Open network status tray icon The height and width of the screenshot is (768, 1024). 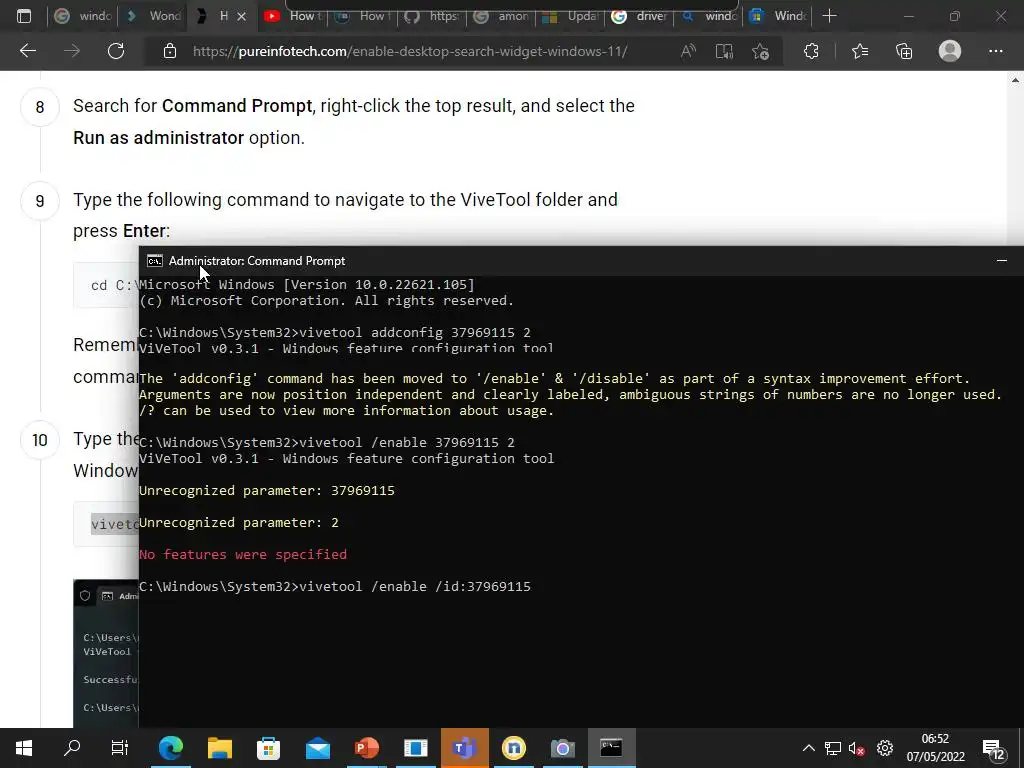click(x=833, y=748)
